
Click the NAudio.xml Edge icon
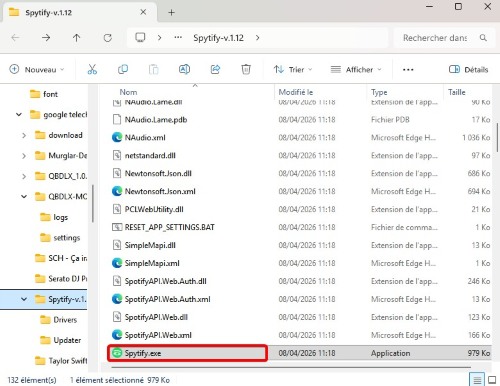[117, 137]
